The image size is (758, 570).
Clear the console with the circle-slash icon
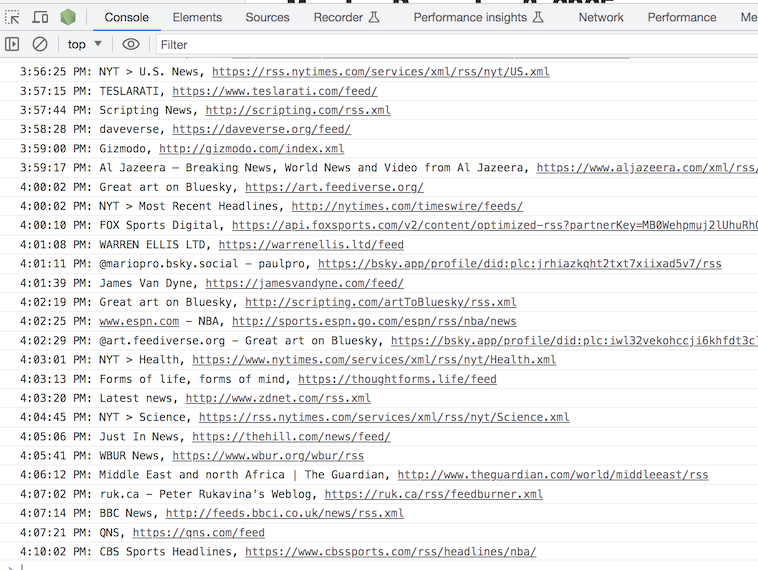(40, 44)
